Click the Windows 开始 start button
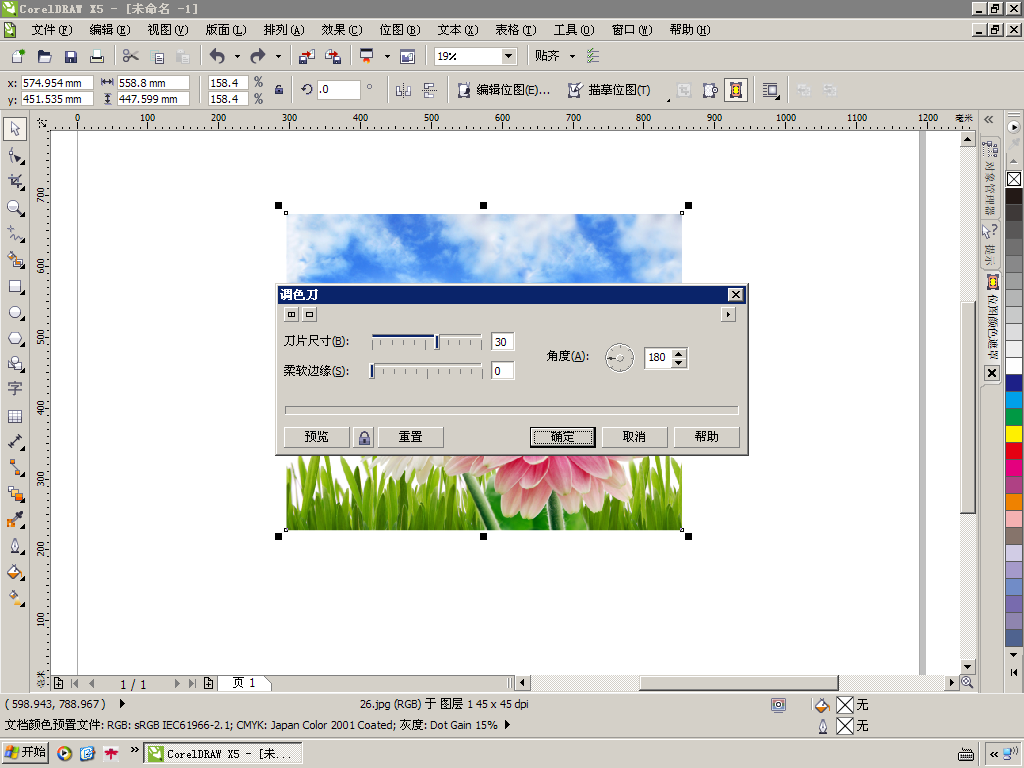 25,753
